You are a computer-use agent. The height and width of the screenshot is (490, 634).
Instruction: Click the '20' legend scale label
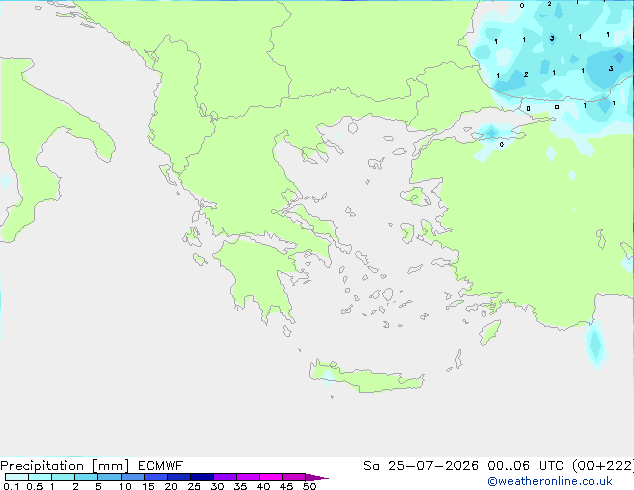tap(171, 486)
